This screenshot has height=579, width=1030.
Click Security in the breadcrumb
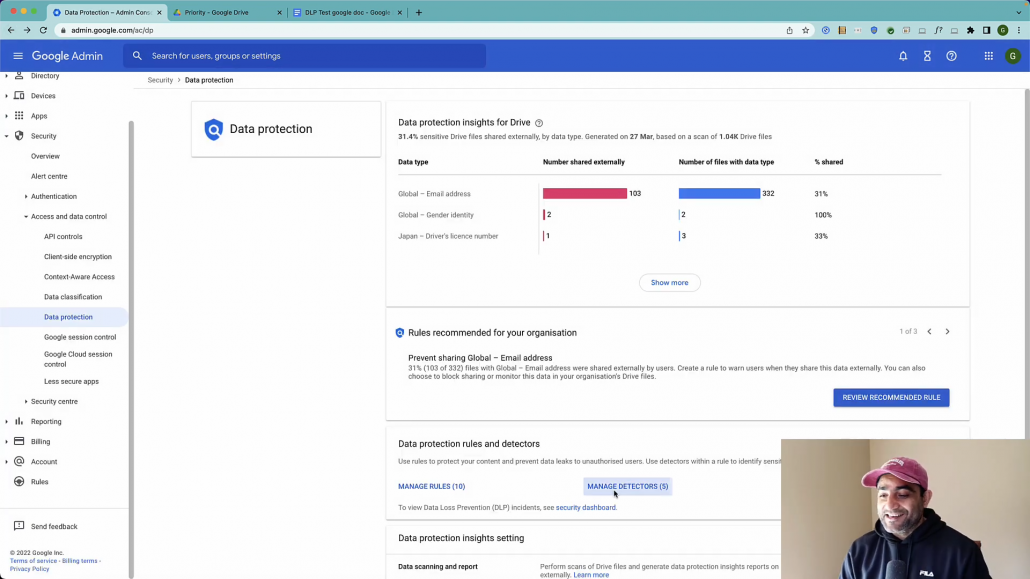(160, 80)
